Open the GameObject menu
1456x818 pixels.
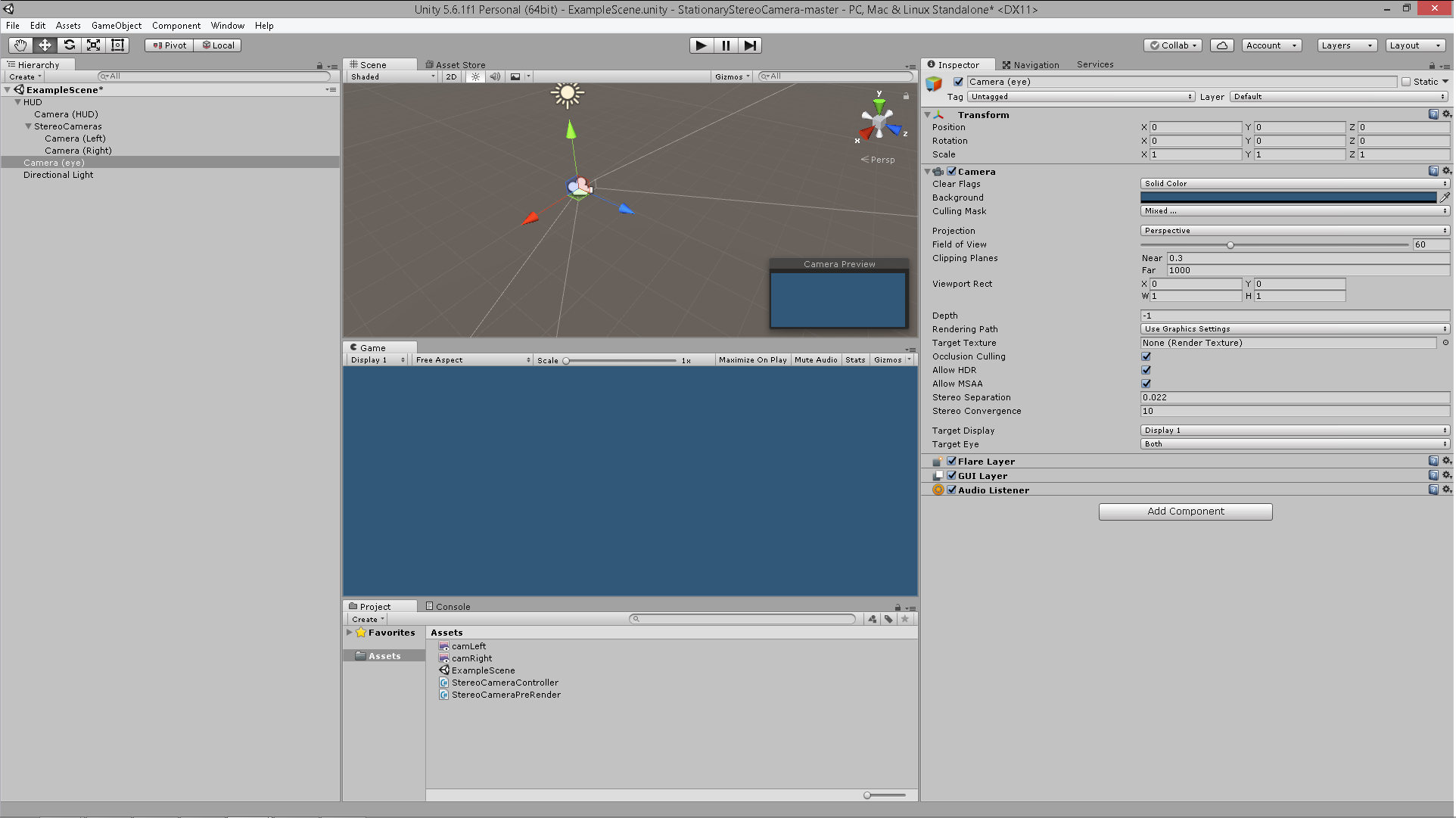117,26
